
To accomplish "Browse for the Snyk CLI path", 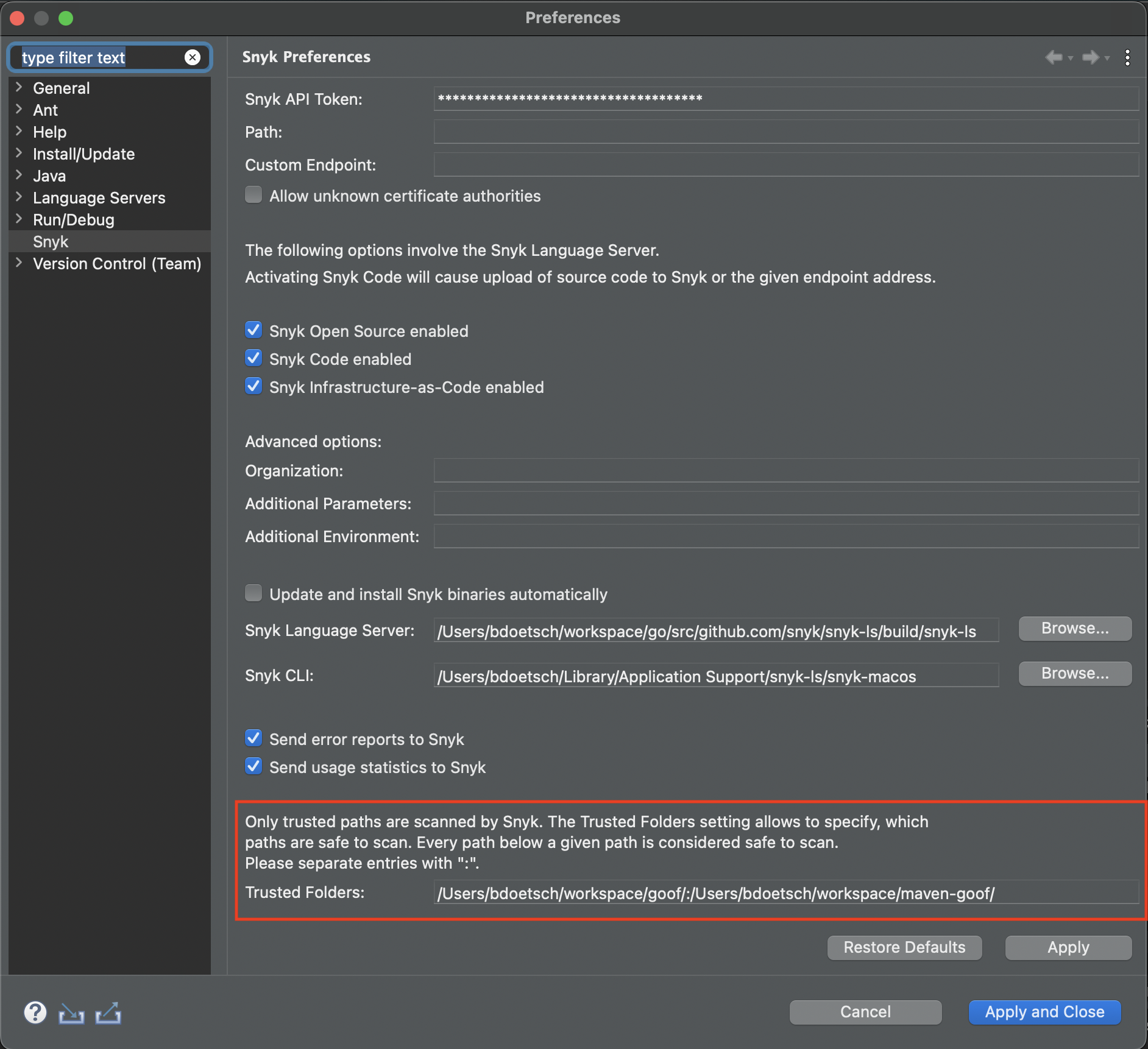I will [x=1074, y=673].
